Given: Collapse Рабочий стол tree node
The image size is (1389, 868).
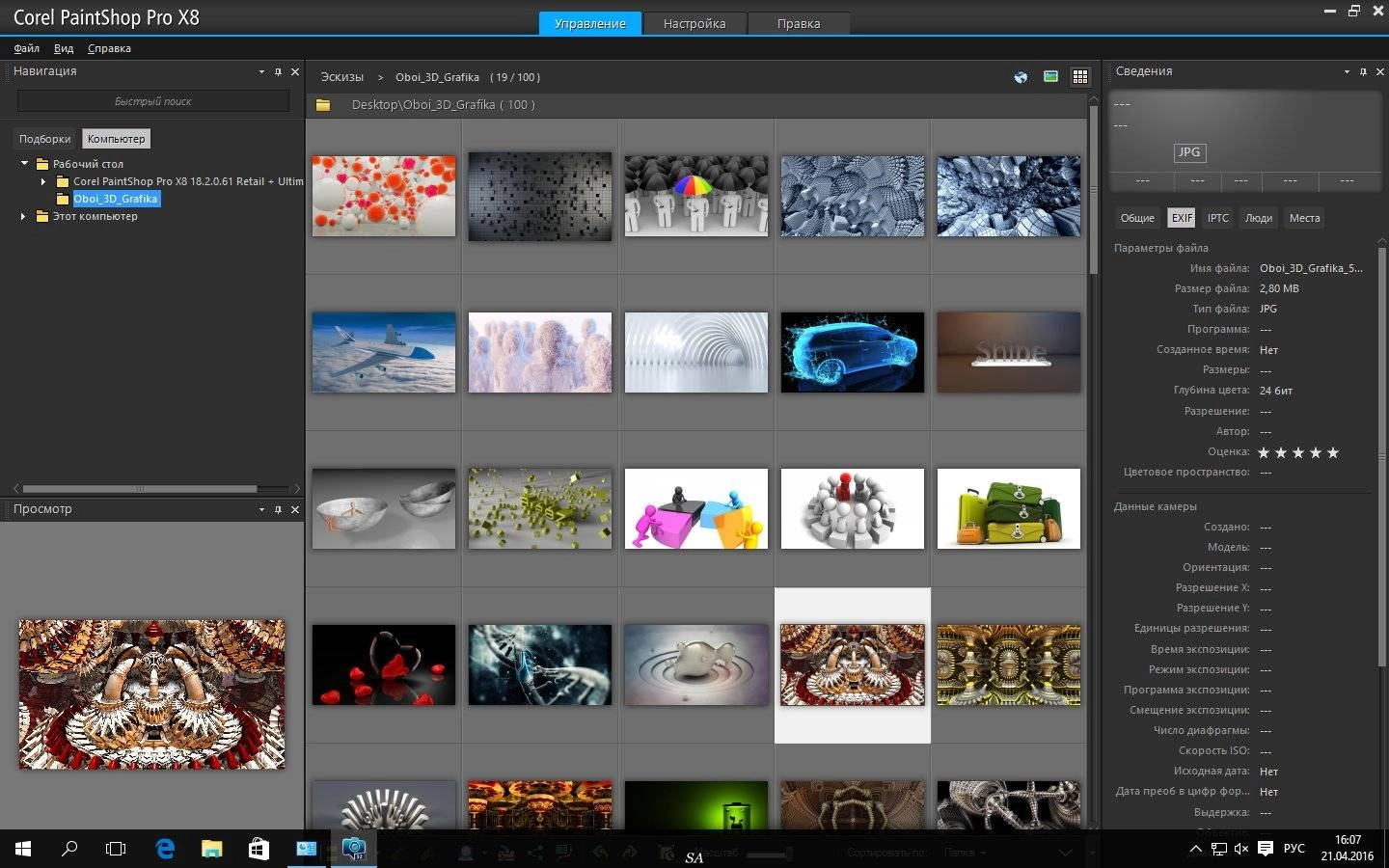Looking at the screenshot, I should [x=24, y=163].
